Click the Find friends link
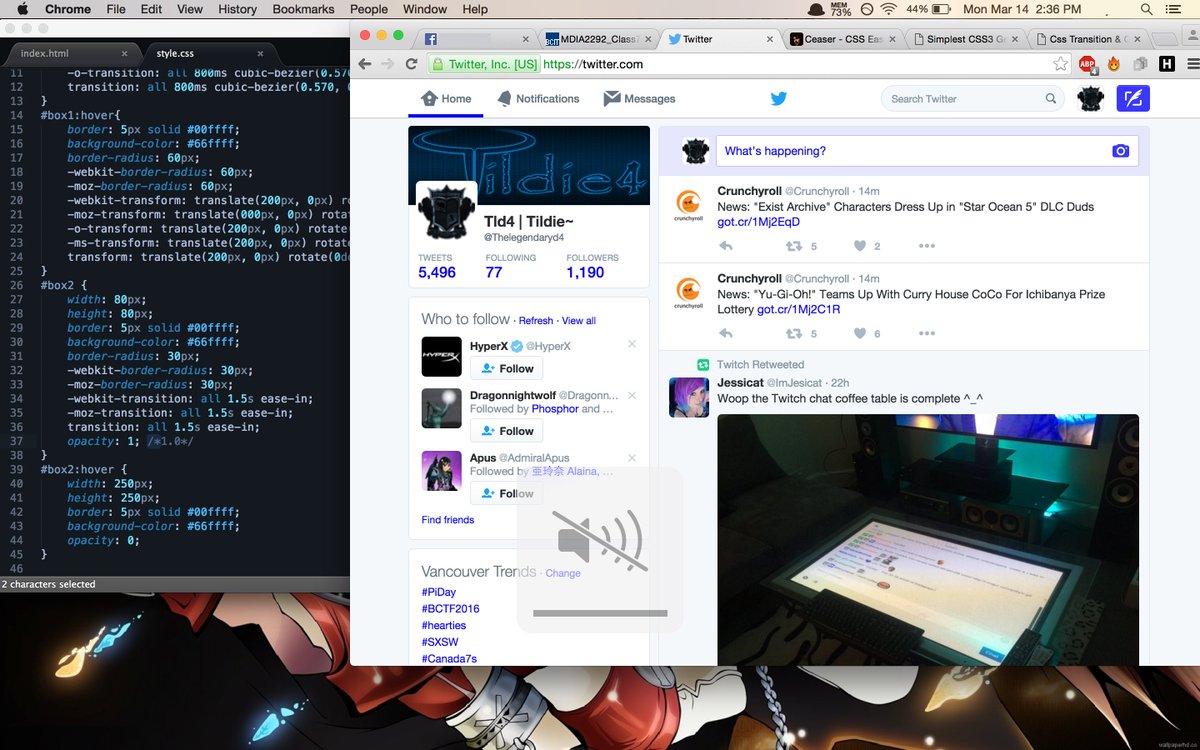This screenshot has height=750, width=1200. tap(448, 520)
